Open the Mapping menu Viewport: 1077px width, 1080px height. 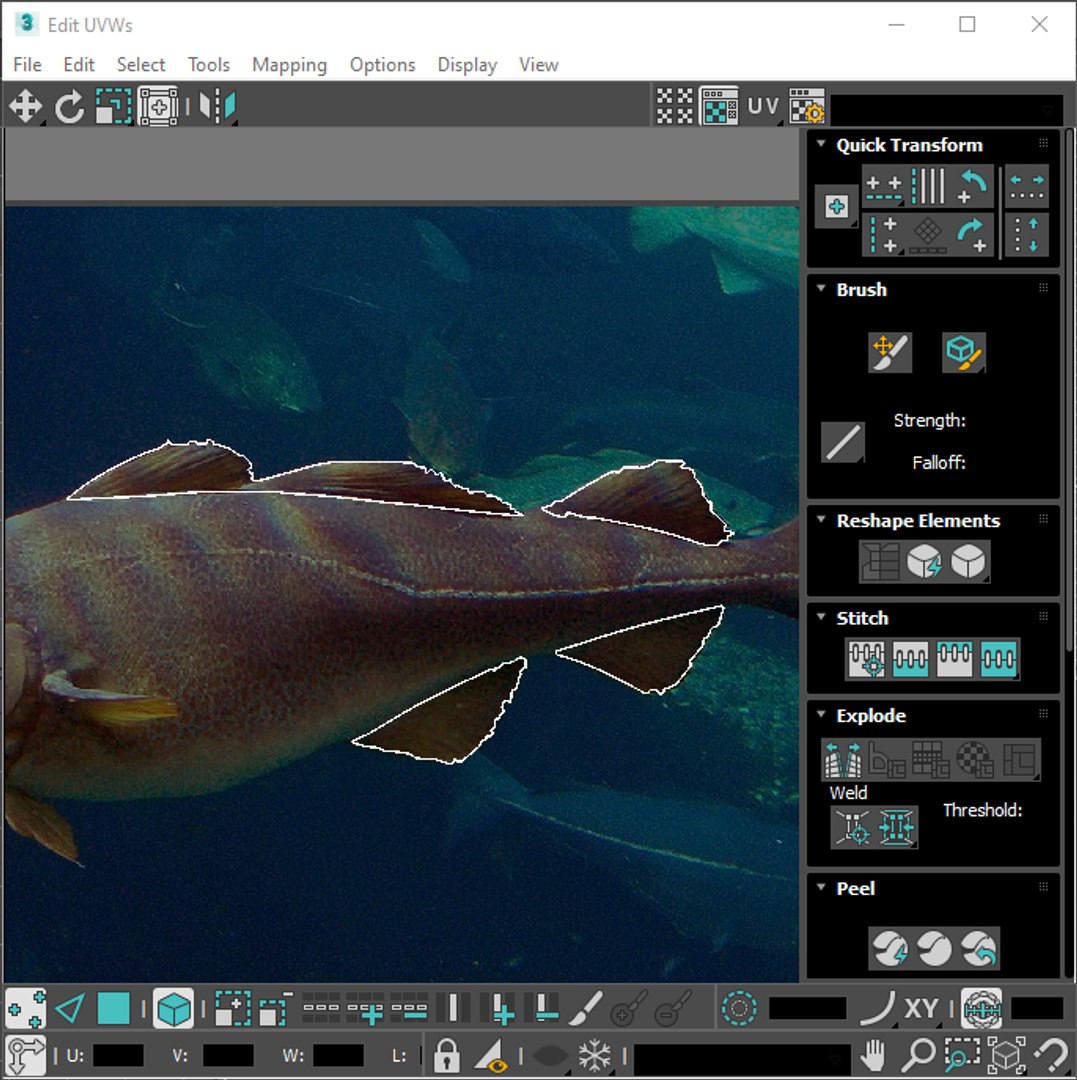pyautogui.click(x=289, y=65)
